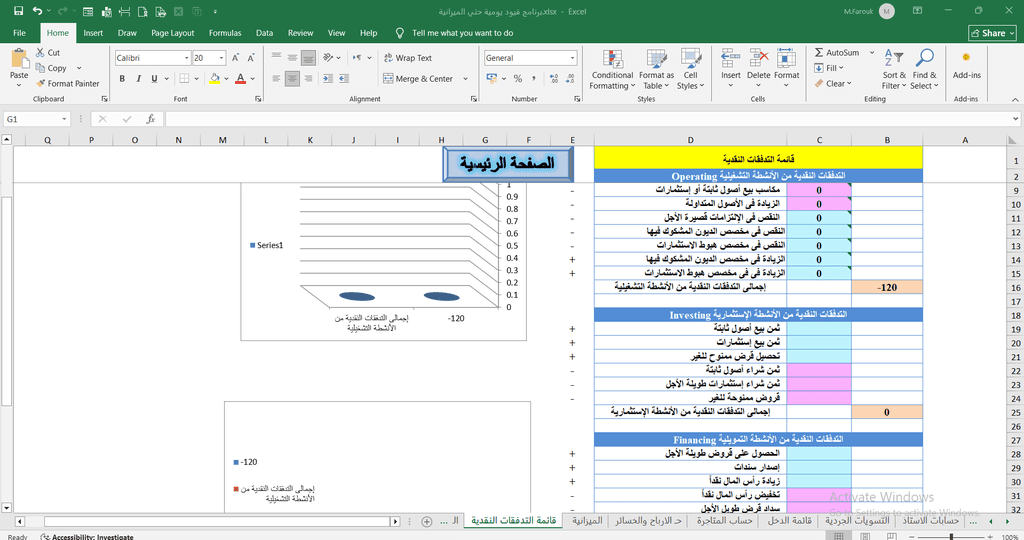Click Tell me what you want to do
The width and height of the screenshot is (1024, 540).
click(455, 33)
